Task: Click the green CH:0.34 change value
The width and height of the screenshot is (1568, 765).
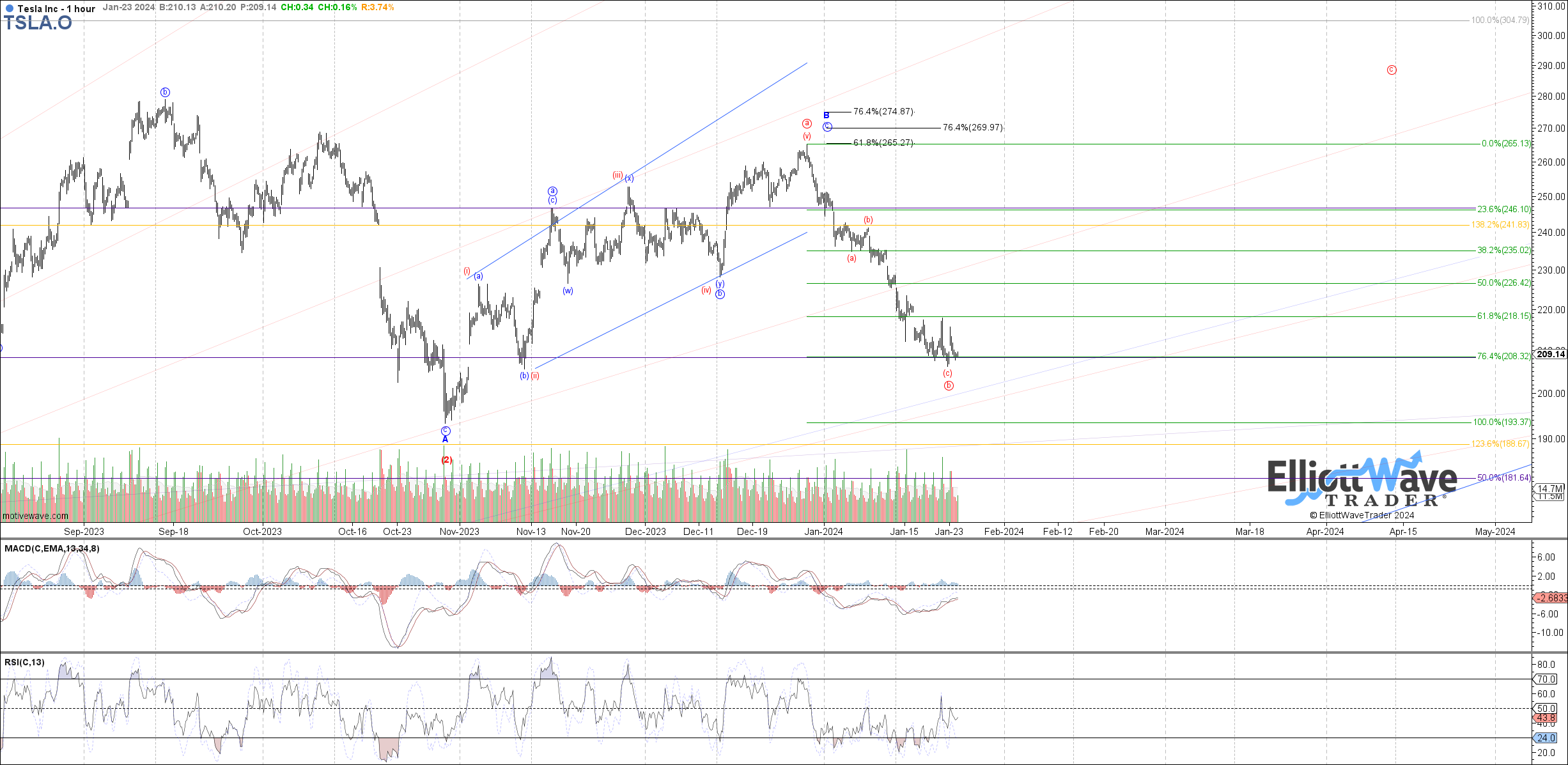Action: pos(297,8)
